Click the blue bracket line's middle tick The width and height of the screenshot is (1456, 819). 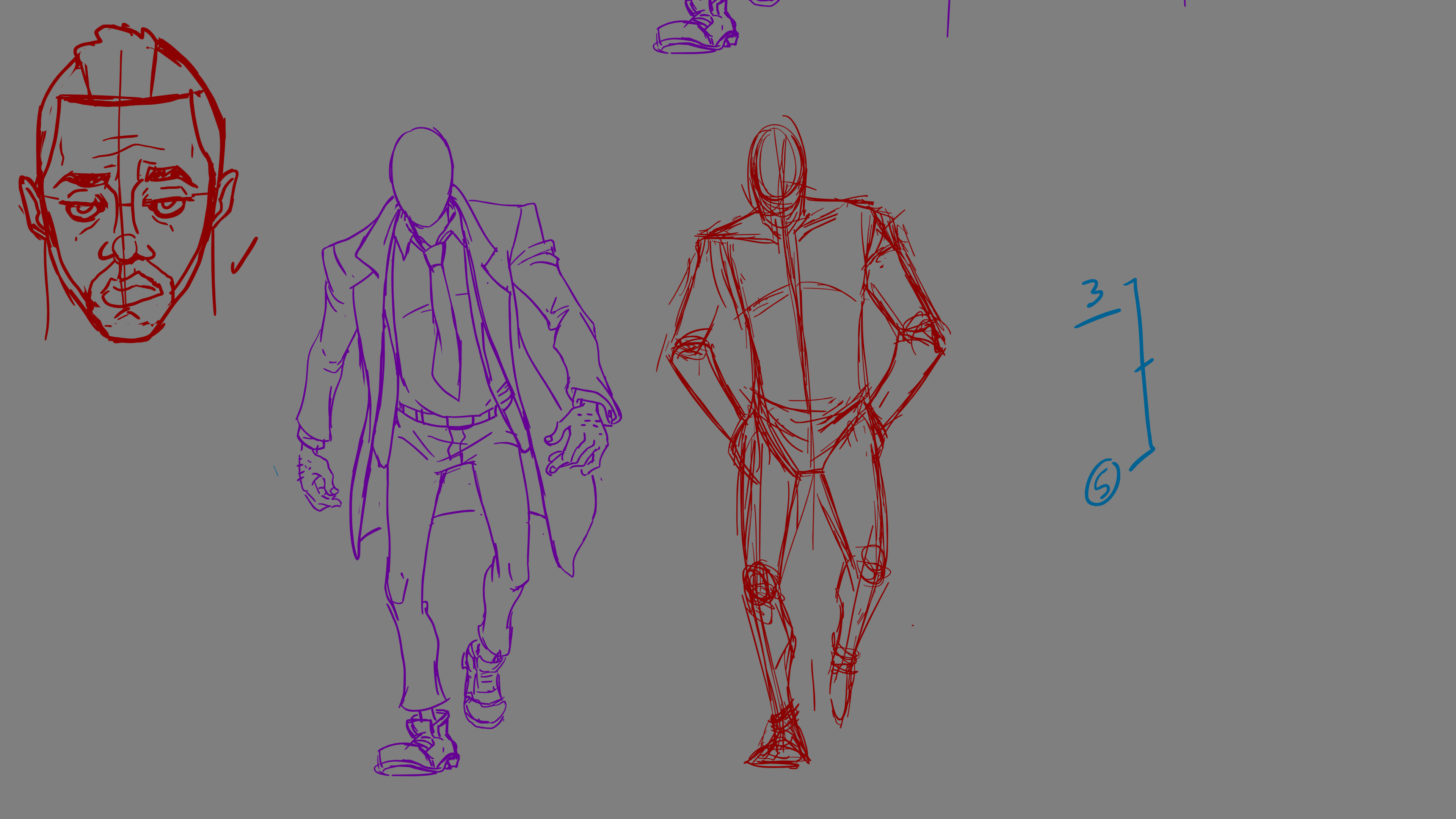[x=1144, y=366]
